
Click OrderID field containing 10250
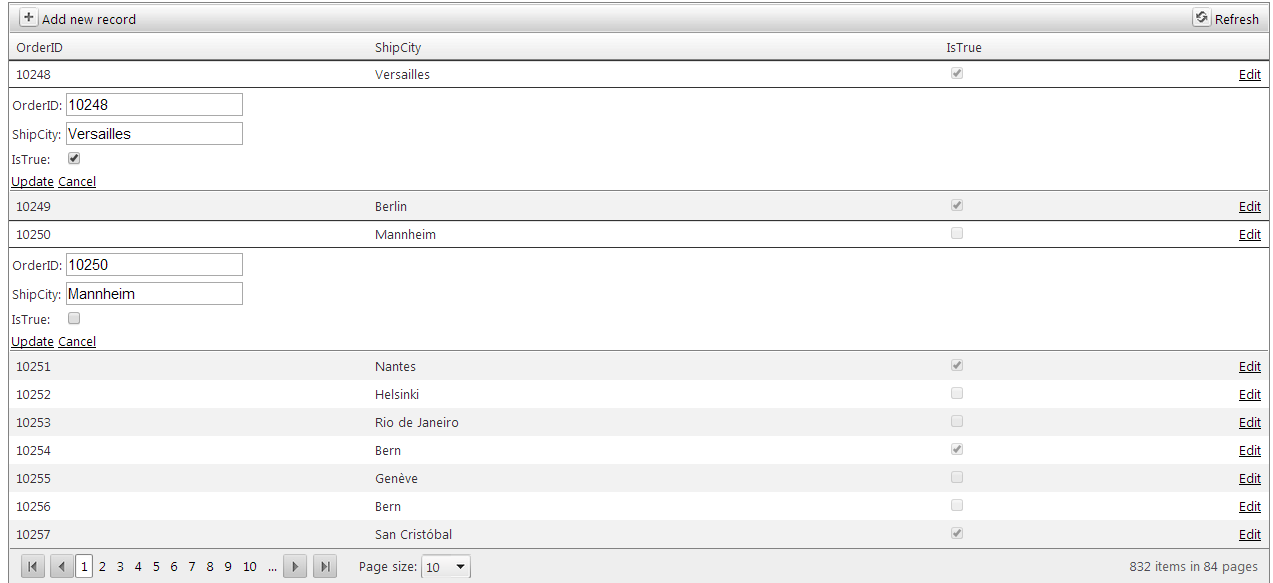pyautogui.click(x=154, y=265)
